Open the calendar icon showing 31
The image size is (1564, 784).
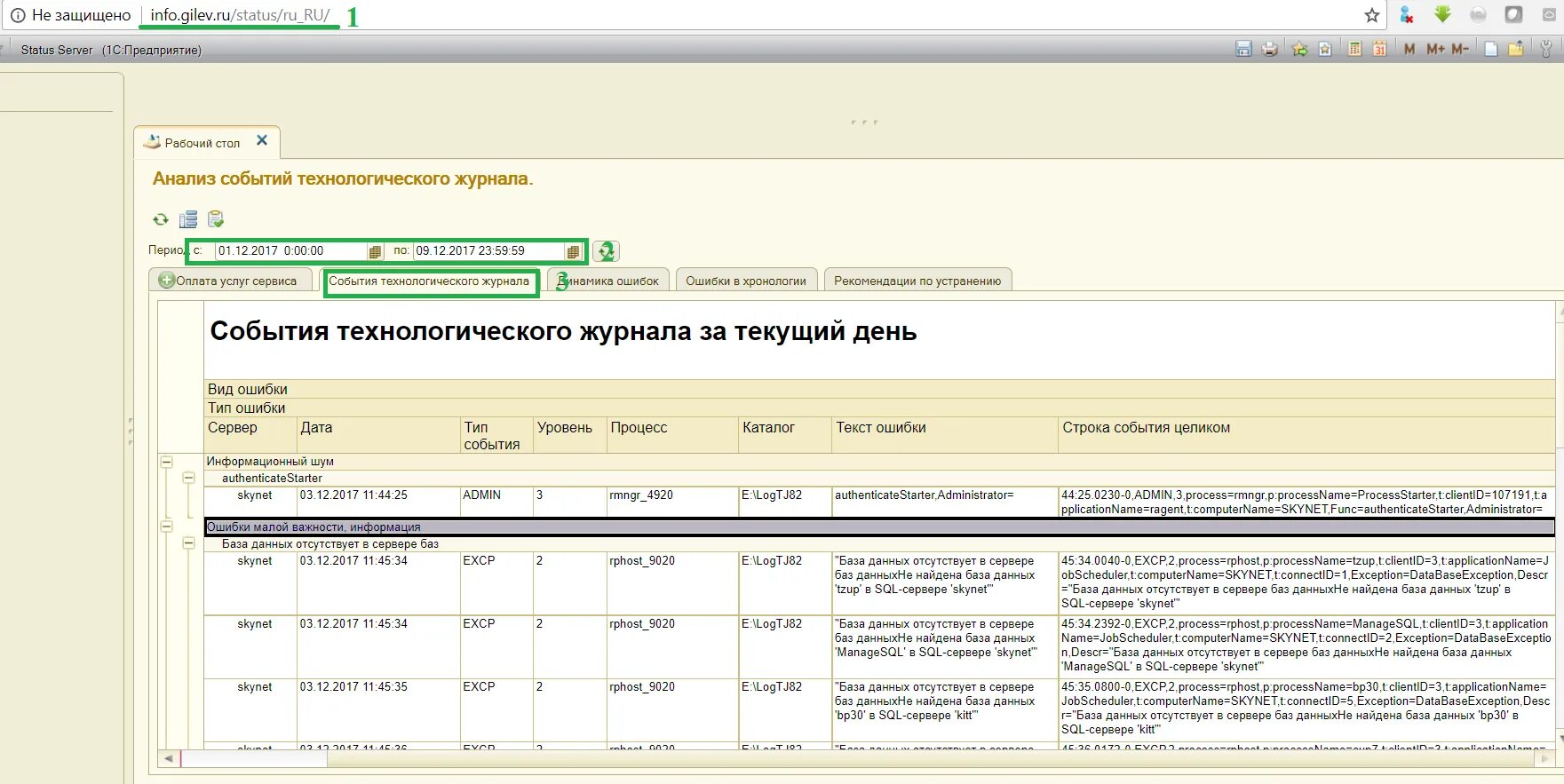click(x=1379, y=49)
